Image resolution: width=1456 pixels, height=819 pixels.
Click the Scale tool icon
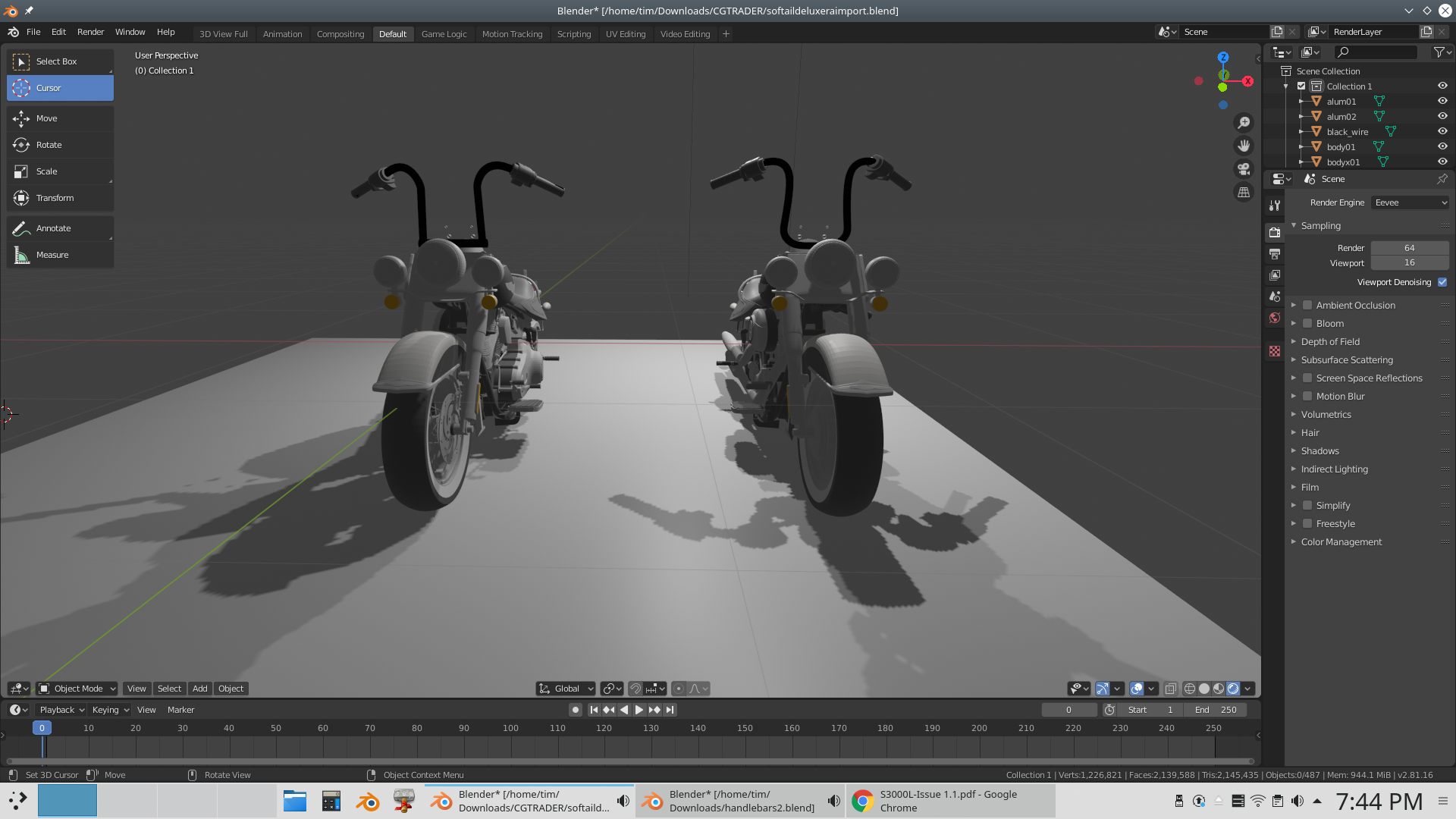[21, 171]
